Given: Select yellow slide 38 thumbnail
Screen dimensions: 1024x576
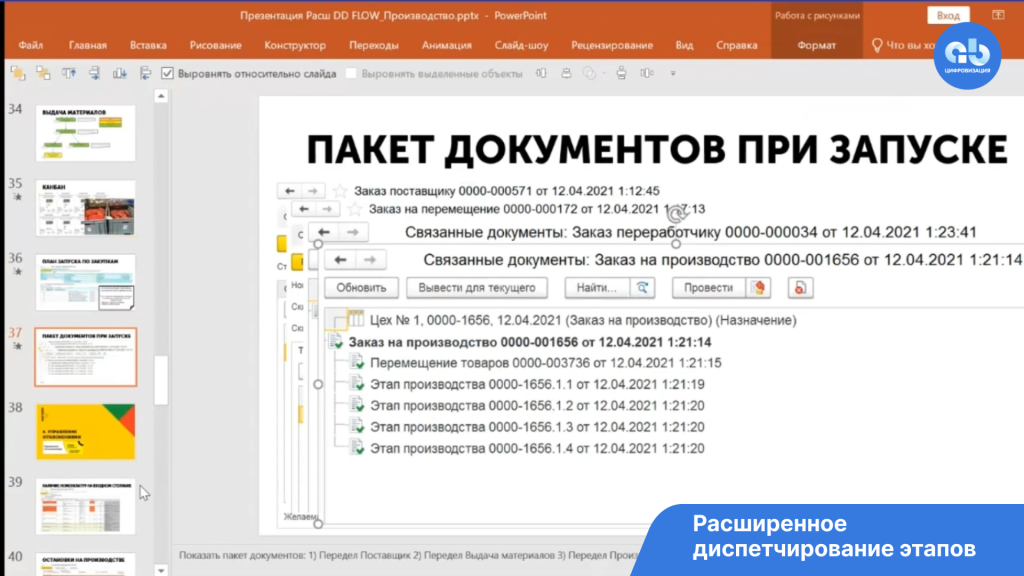Looking at the screenshot, I should (x=86, y=432).
